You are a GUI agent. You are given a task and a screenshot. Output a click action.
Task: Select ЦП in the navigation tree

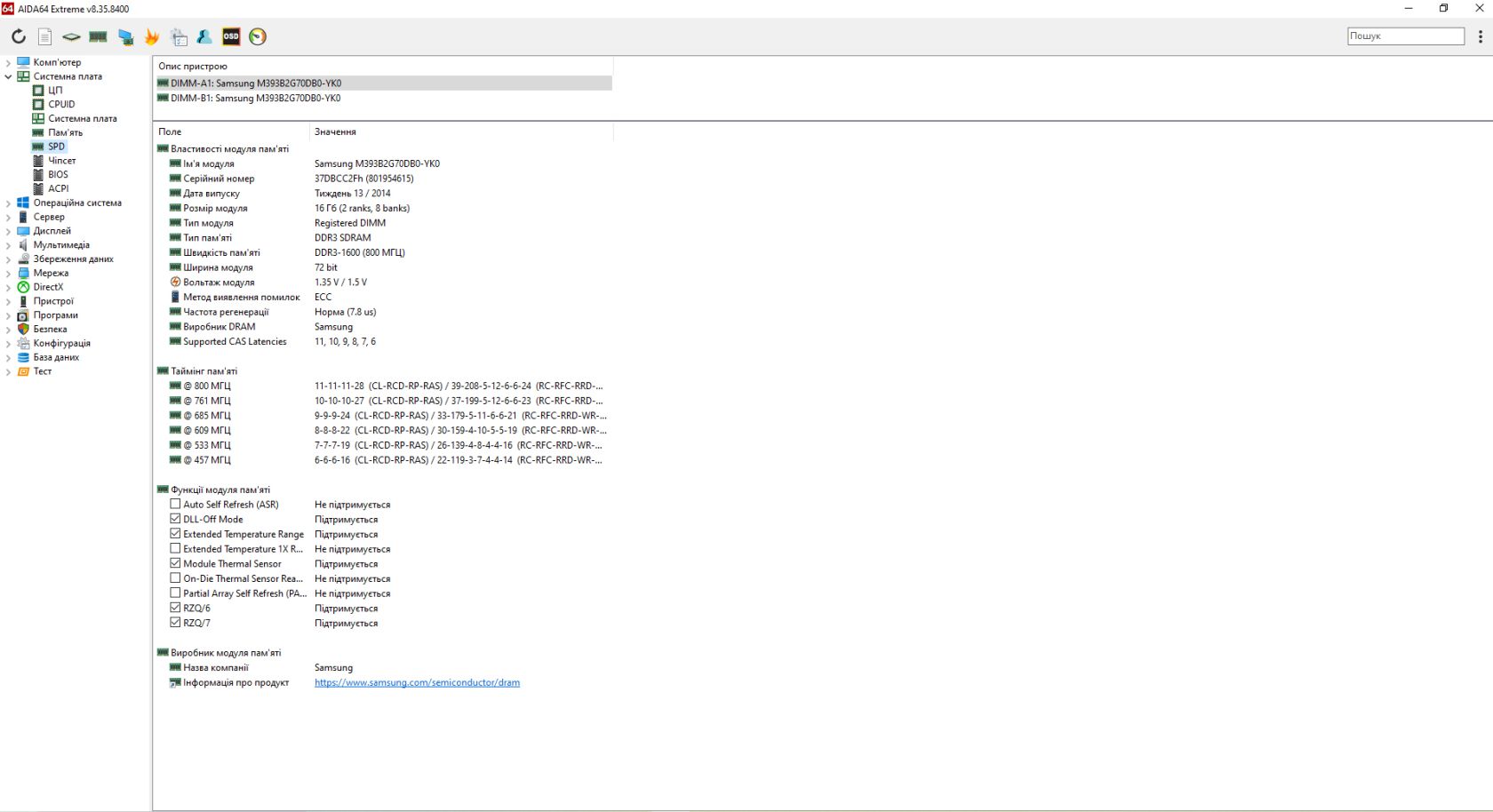(55, 90)
